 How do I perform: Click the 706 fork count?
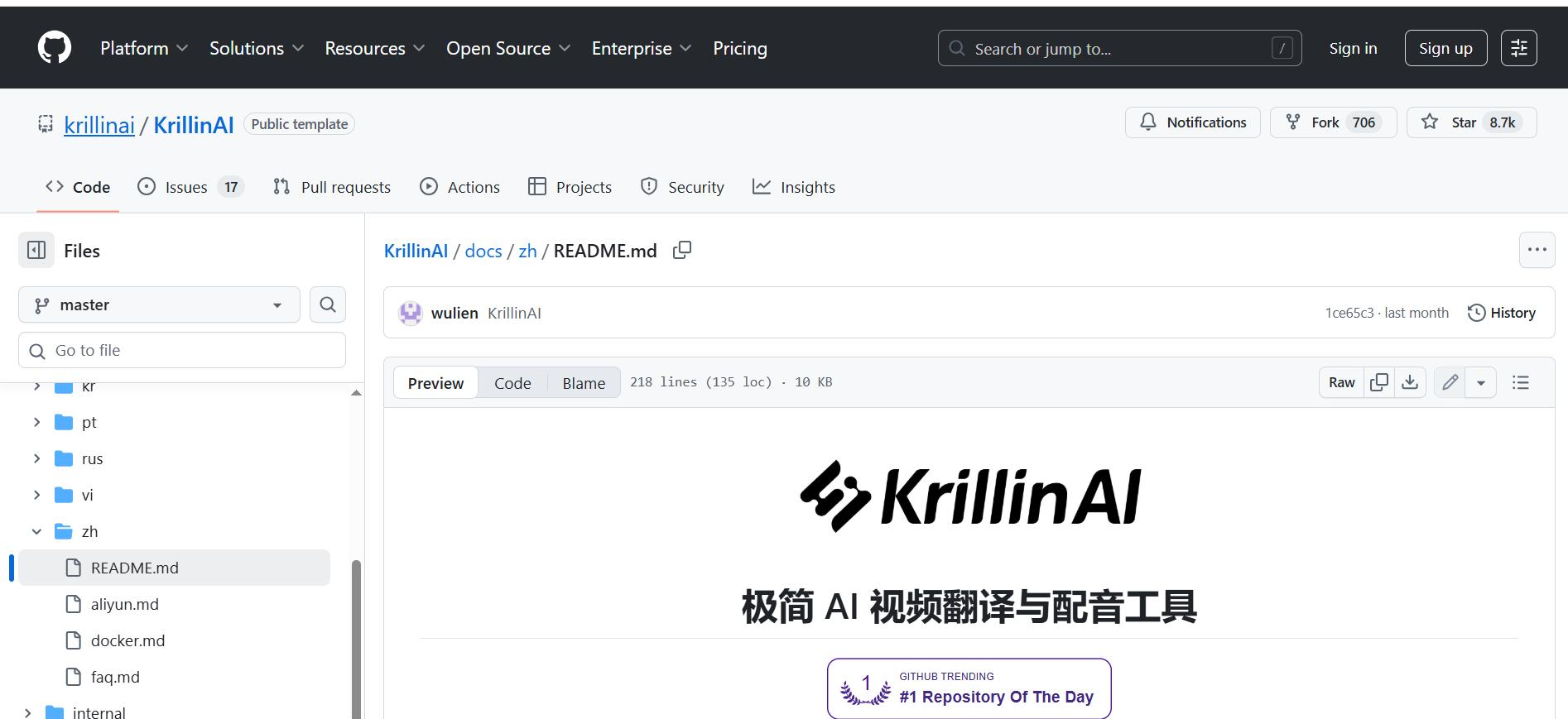pyautogui.click(x=1364, y=122)
